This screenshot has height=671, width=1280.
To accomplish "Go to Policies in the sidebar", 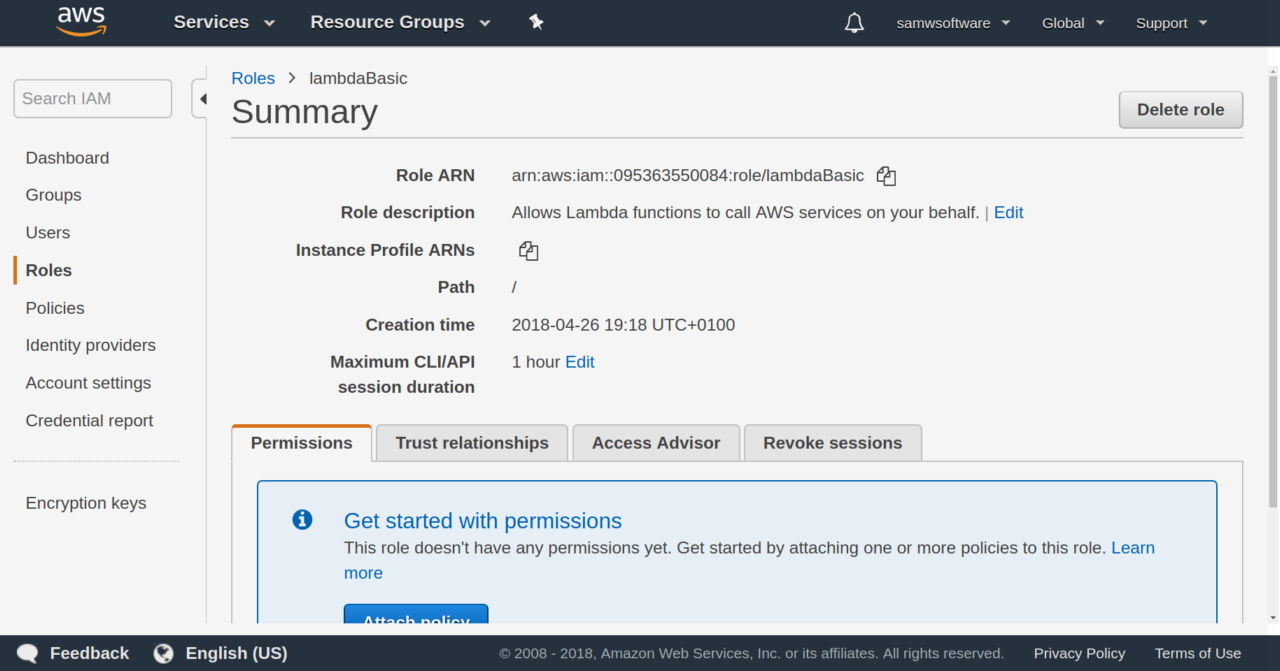I will [x=55, y=308].
